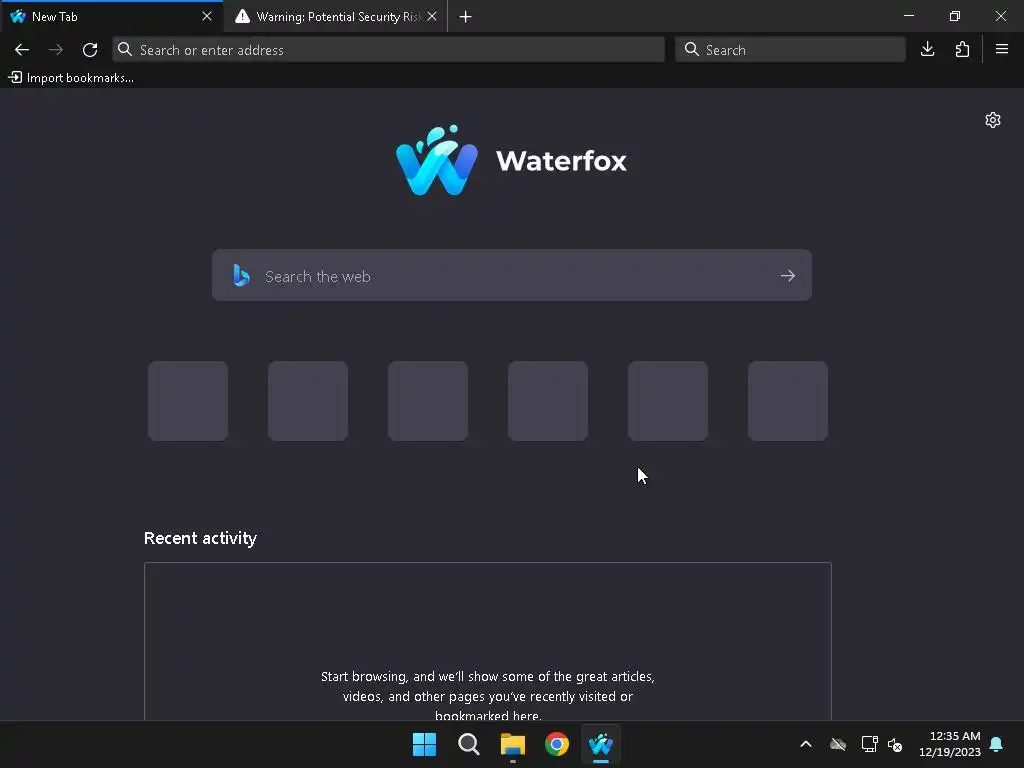Focus the Search or enter address bar
The width and height of the screenshot is (1024, 768).
389,50
